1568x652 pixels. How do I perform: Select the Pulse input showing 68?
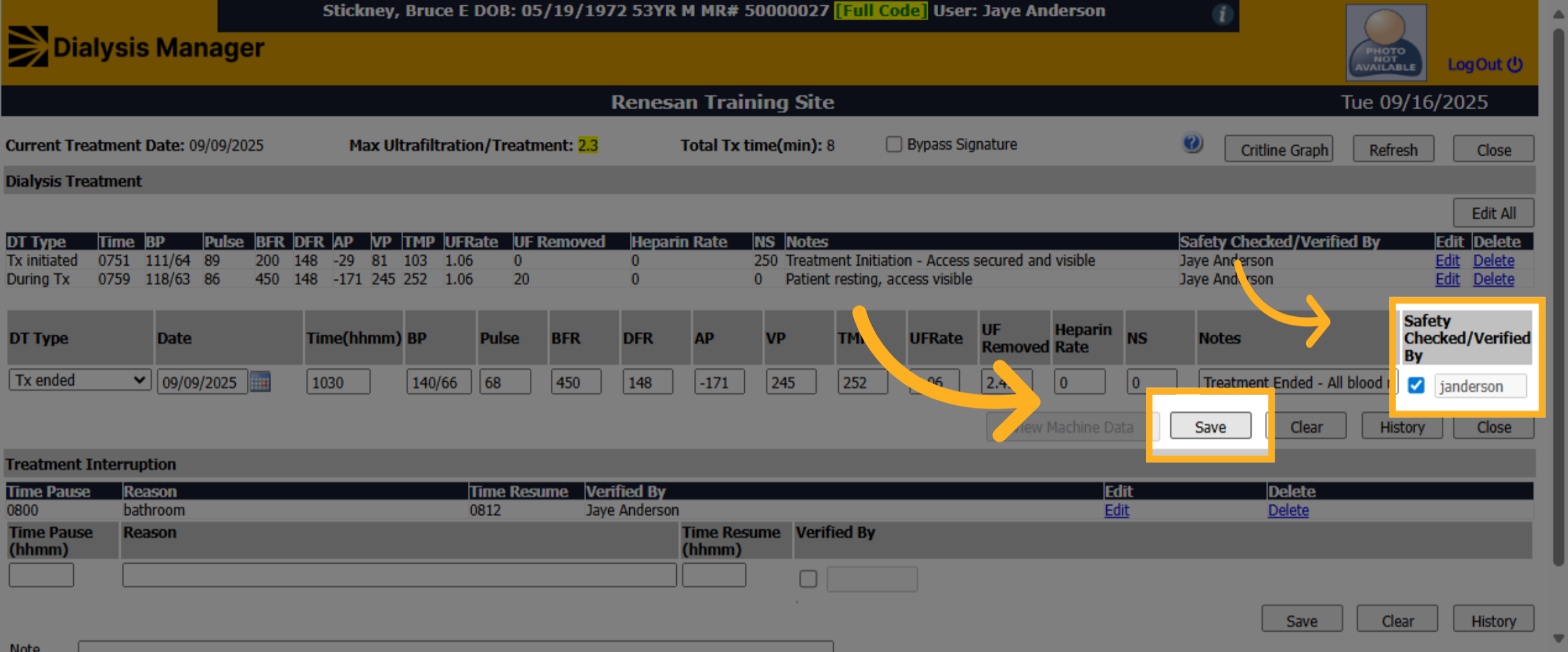[505, 382]
